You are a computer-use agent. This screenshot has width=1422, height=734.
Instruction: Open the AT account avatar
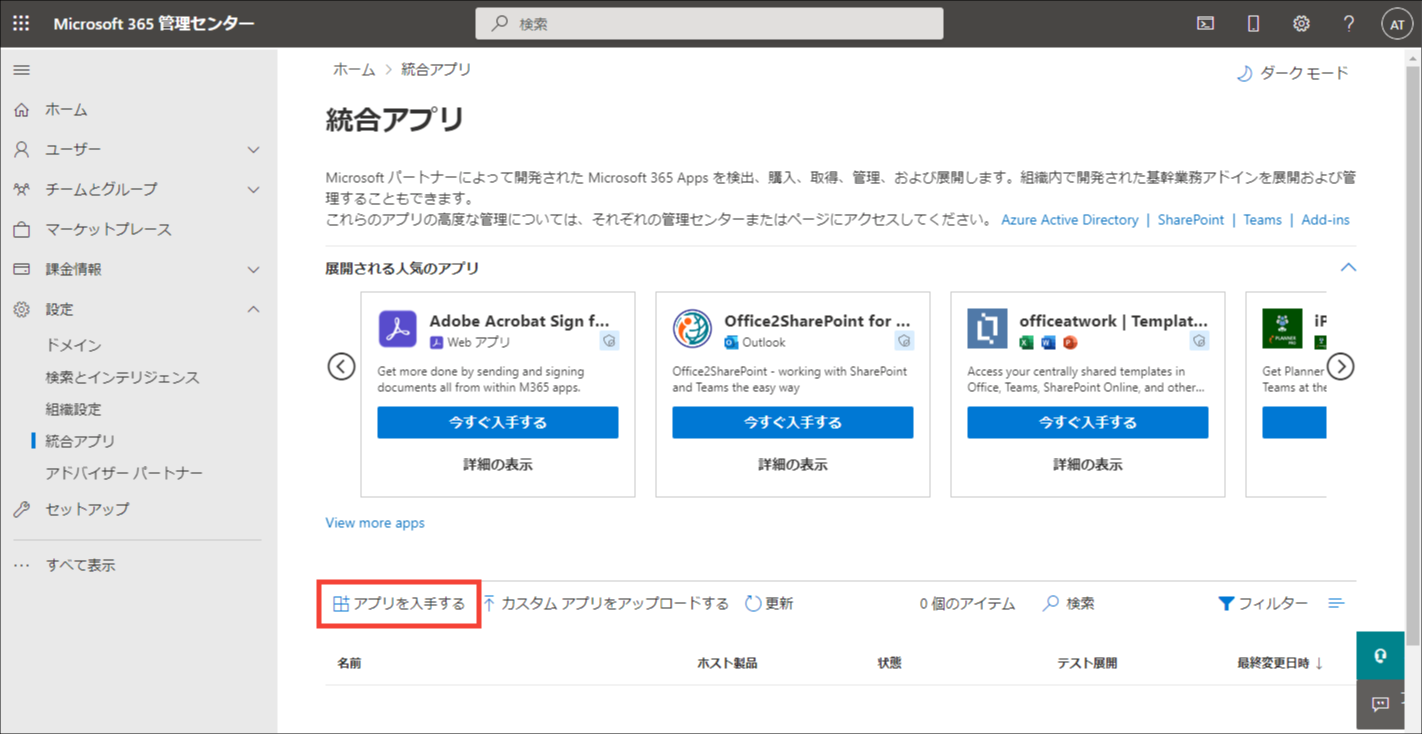pyautogui.click(x=1397, y=24)
